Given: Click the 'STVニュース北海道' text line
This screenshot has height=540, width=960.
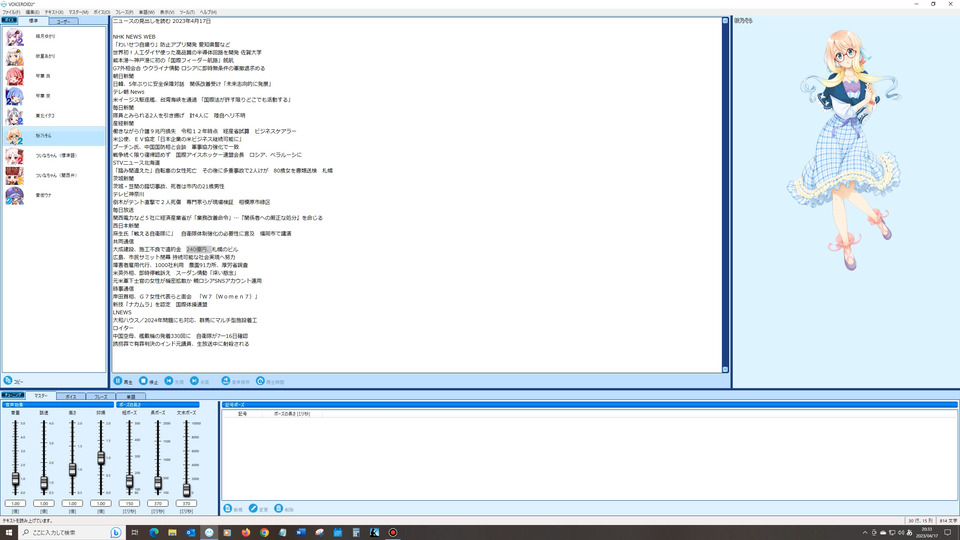Looking at the screenshot, I should tap(136, 163).
